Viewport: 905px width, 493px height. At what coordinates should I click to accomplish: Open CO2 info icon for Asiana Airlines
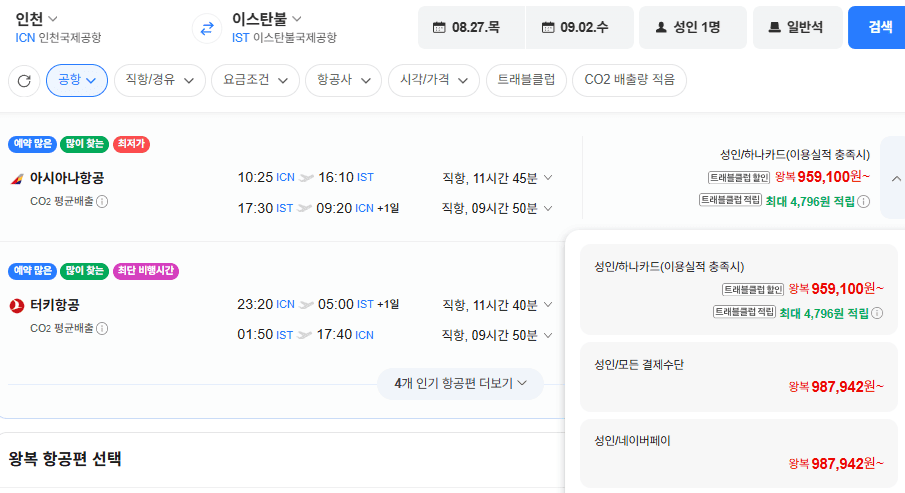(x=102, y=201)
